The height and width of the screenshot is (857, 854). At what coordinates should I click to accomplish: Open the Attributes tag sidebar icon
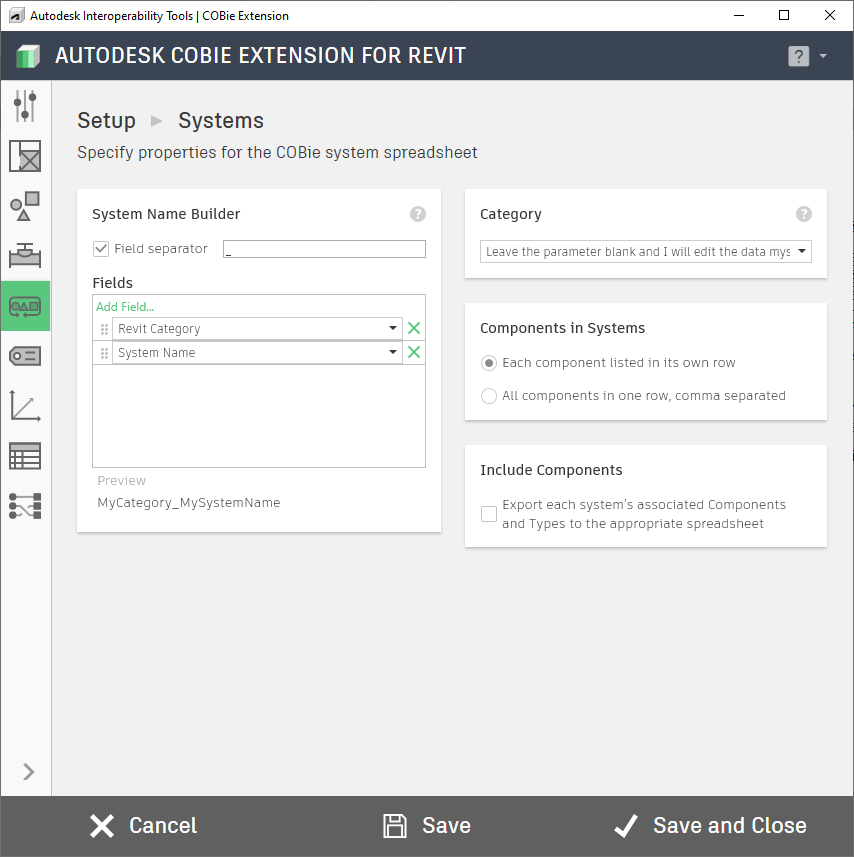tap(25, 356)
